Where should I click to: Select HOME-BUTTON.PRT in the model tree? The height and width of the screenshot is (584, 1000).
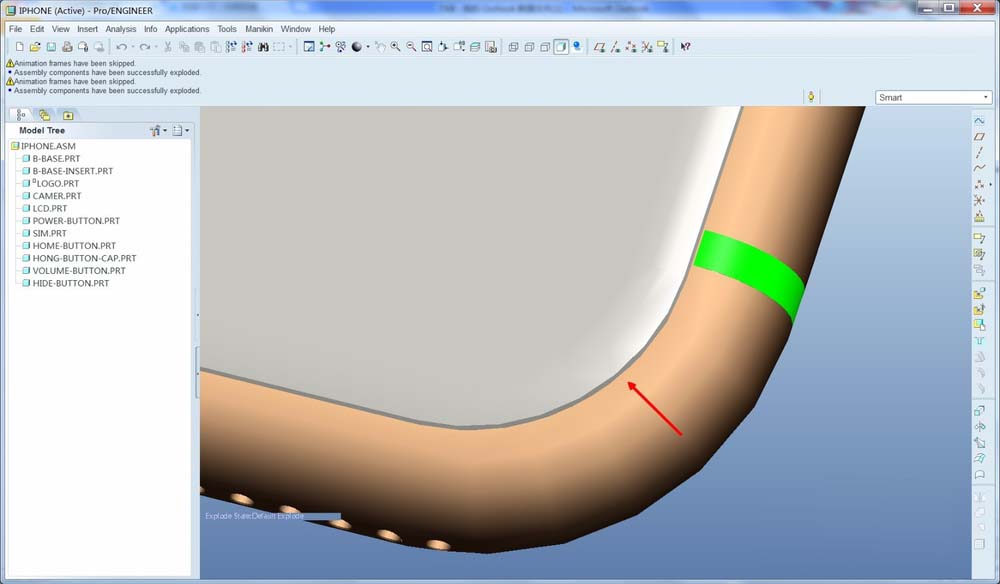pos(69,245)
